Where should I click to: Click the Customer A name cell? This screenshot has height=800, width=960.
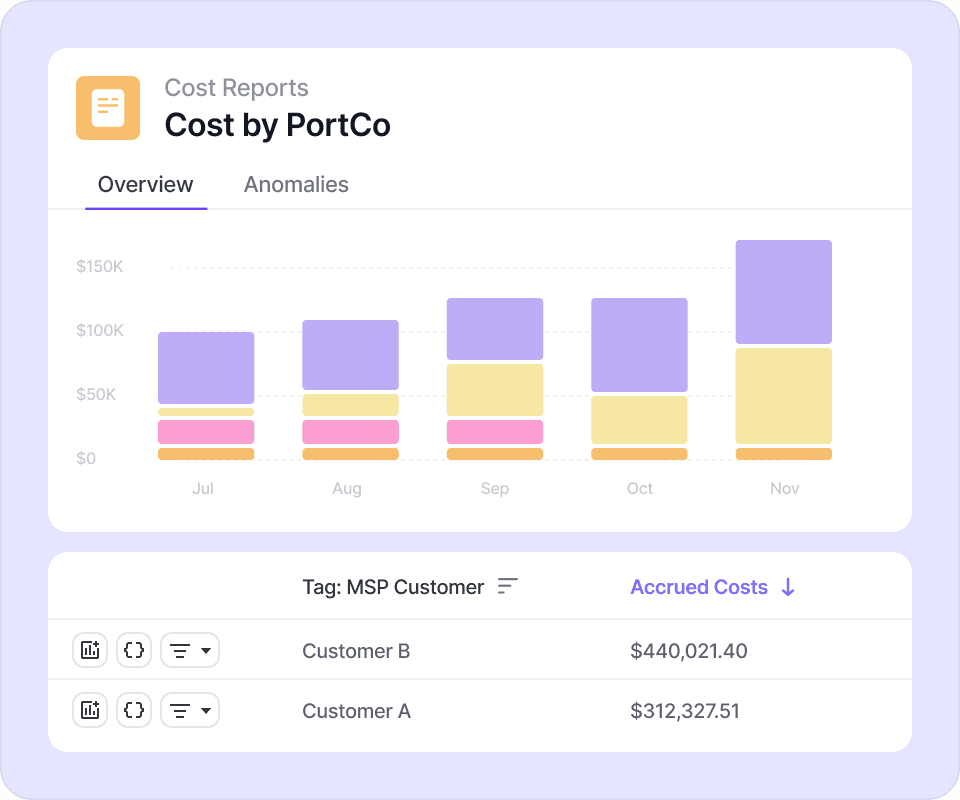(356, 711)
